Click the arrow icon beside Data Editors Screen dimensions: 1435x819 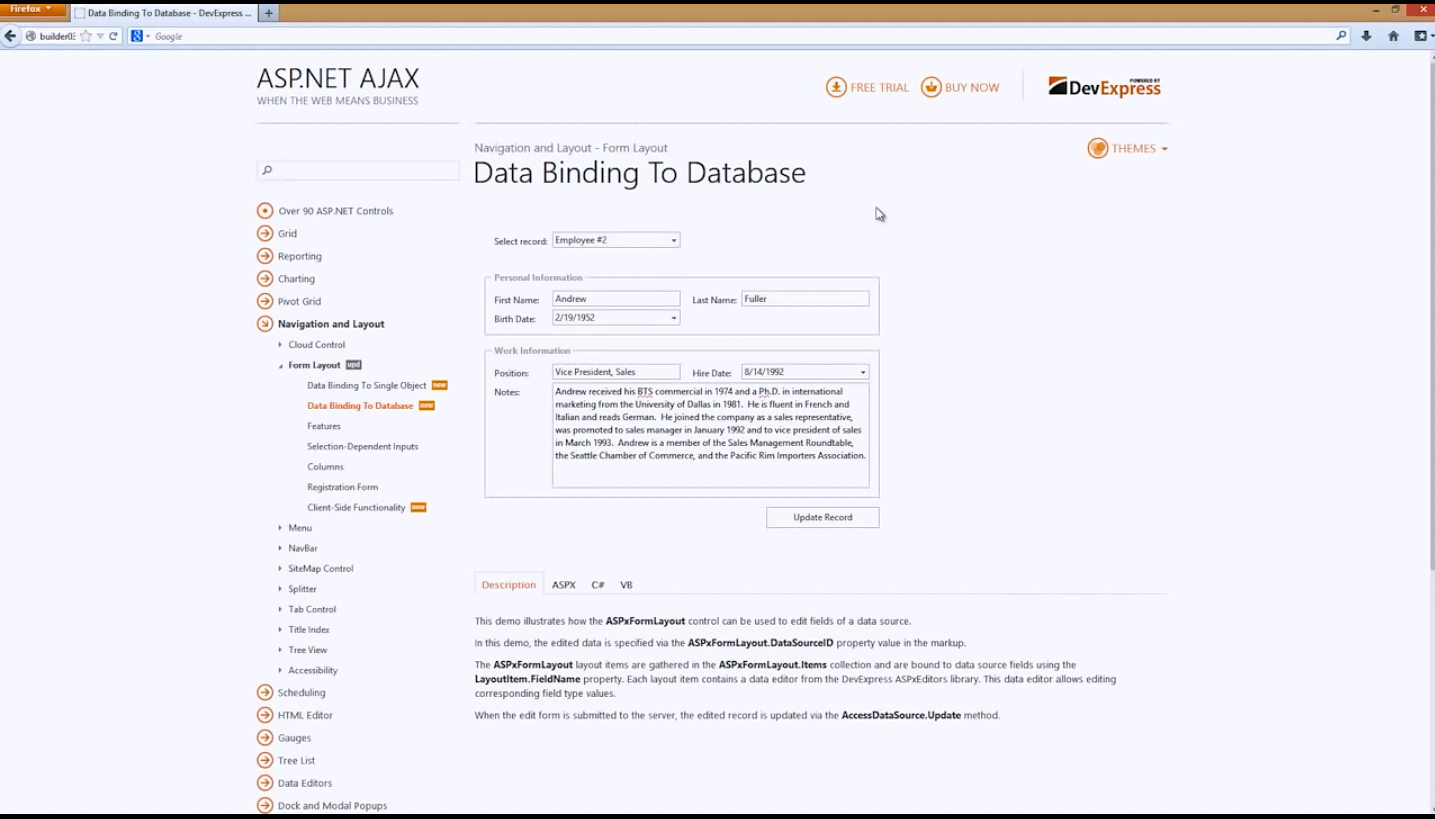click(x=265, y=783)
